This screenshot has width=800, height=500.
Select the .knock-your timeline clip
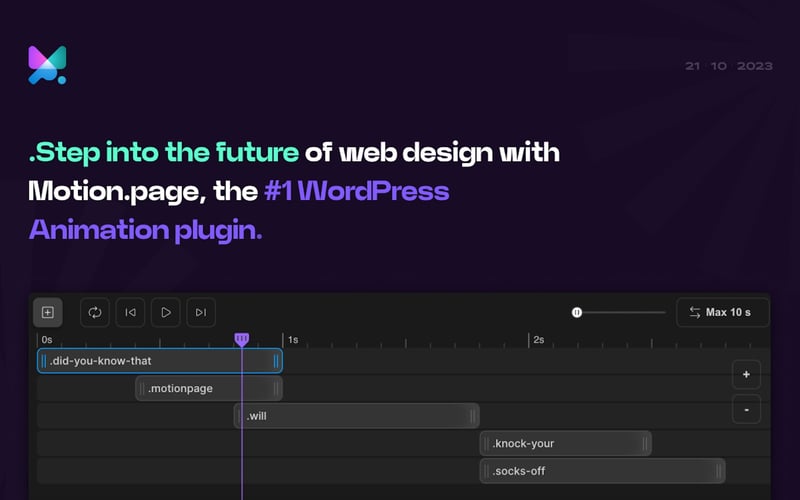click(565, 443)
